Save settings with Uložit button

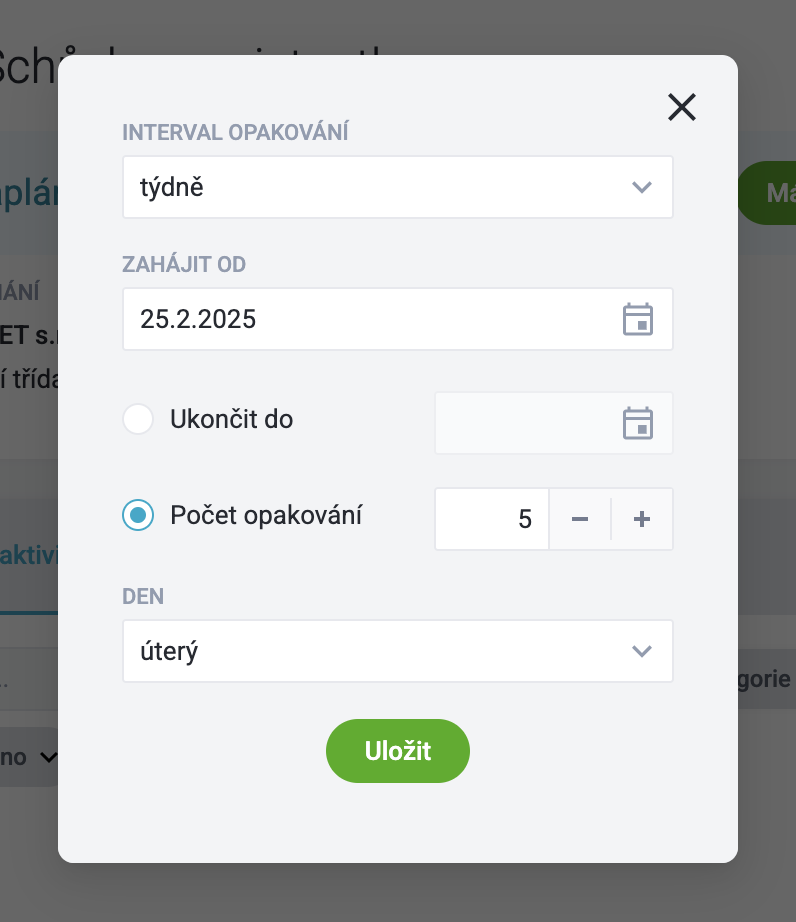point(398,751)
